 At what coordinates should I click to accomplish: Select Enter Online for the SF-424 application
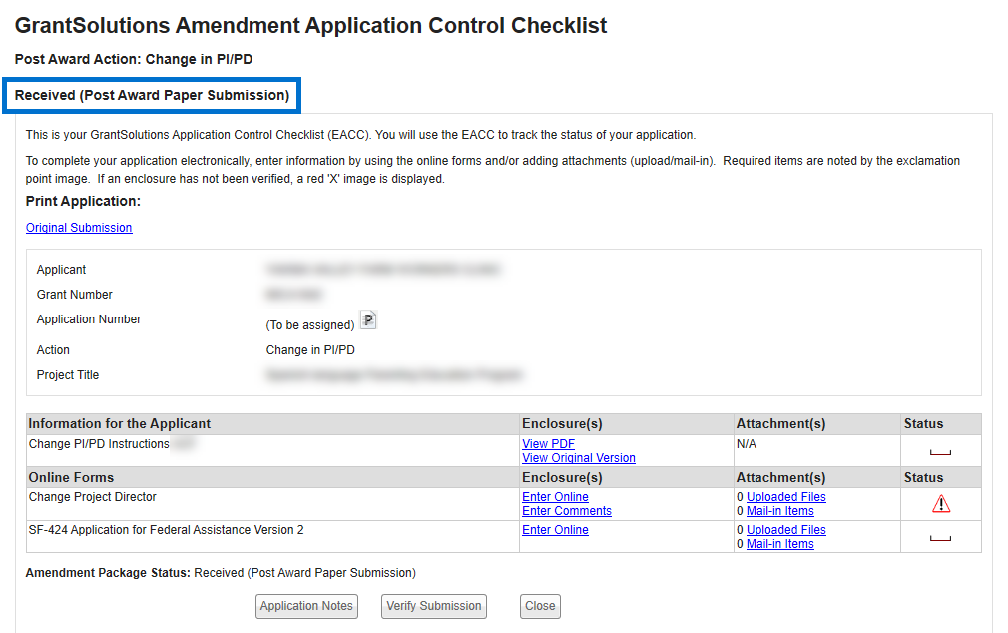[555, 530]
